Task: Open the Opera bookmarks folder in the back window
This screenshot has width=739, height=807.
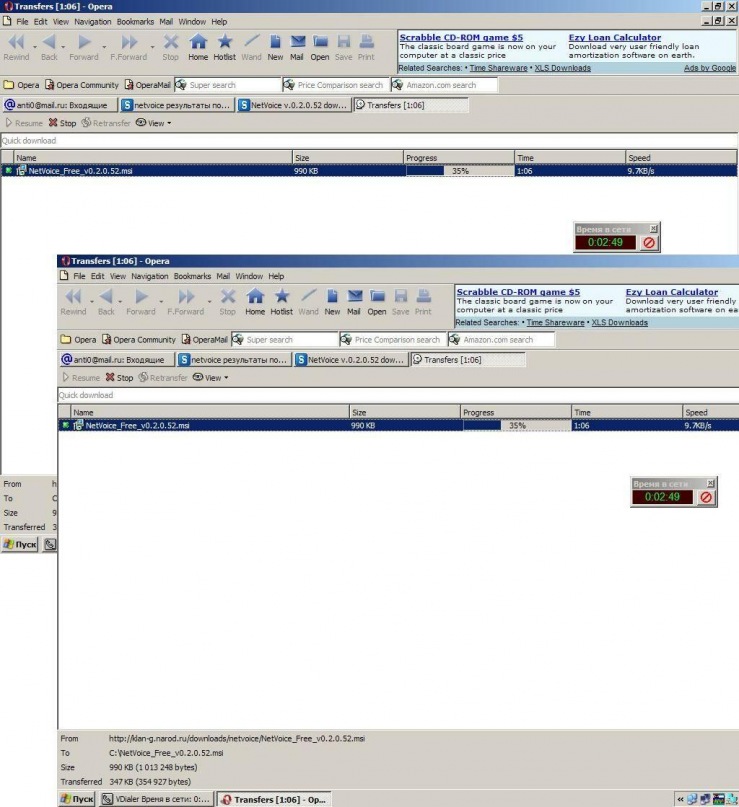Action: click(21, 85)
